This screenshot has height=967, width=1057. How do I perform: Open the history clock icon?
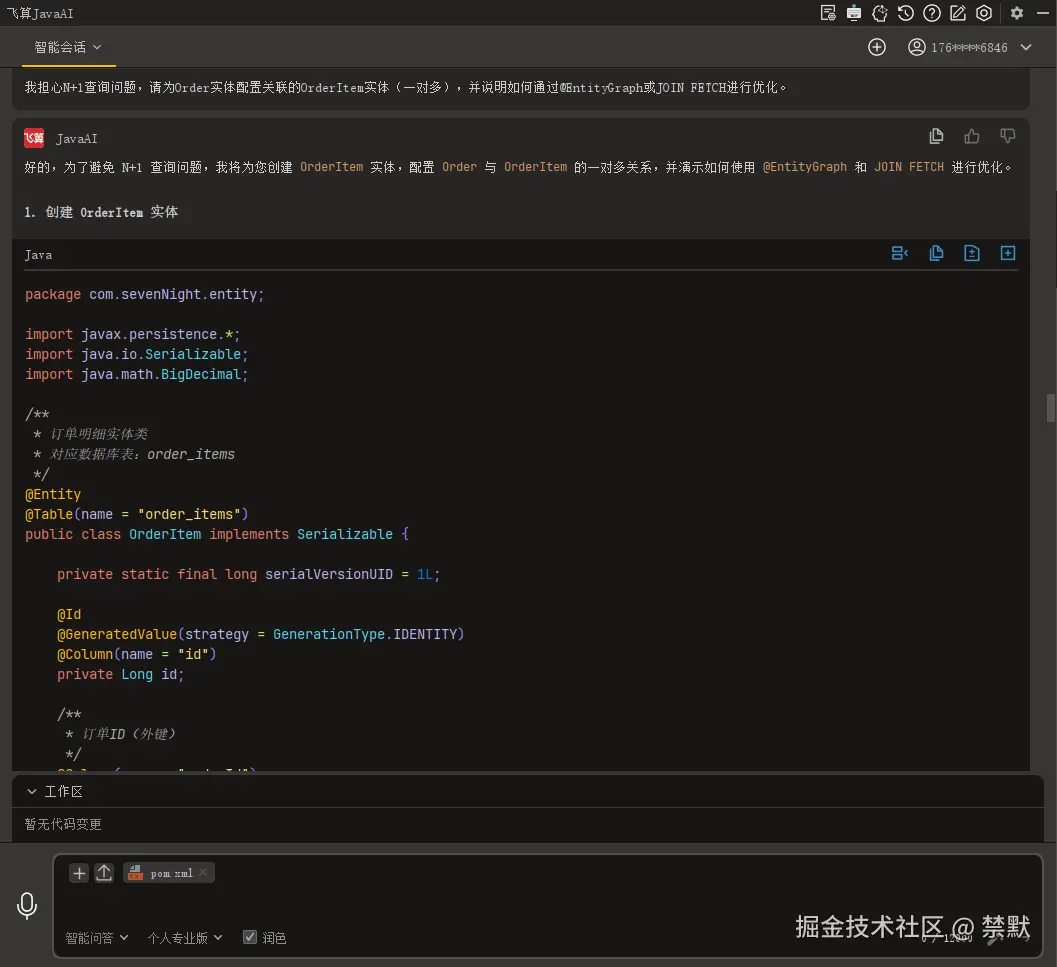click(x=905, y=13)
